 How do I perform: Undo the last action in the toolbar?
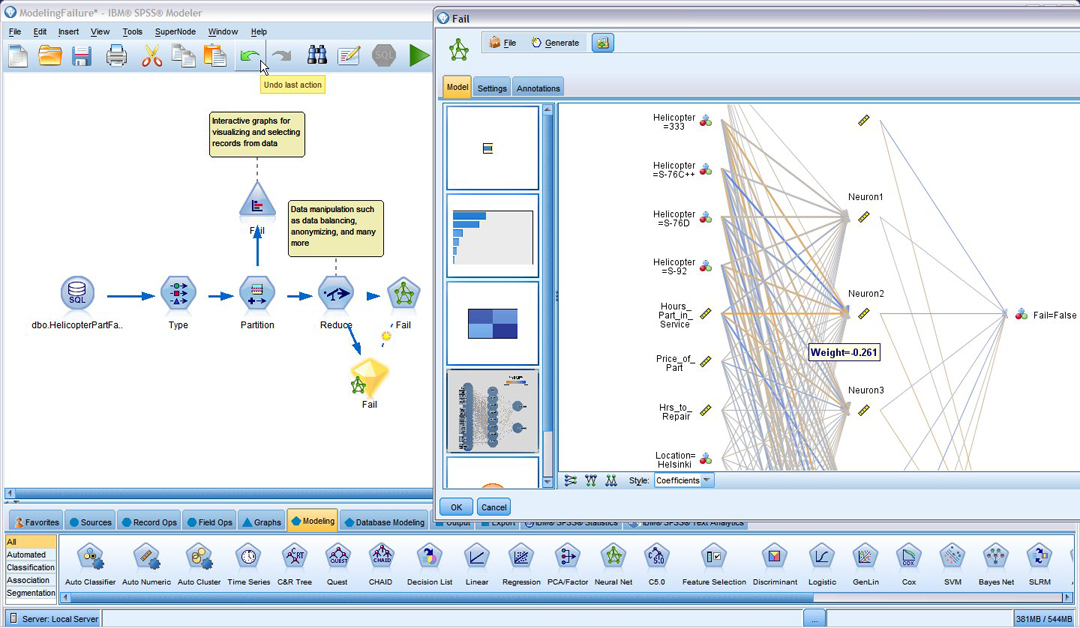click(x=249, y=56)
